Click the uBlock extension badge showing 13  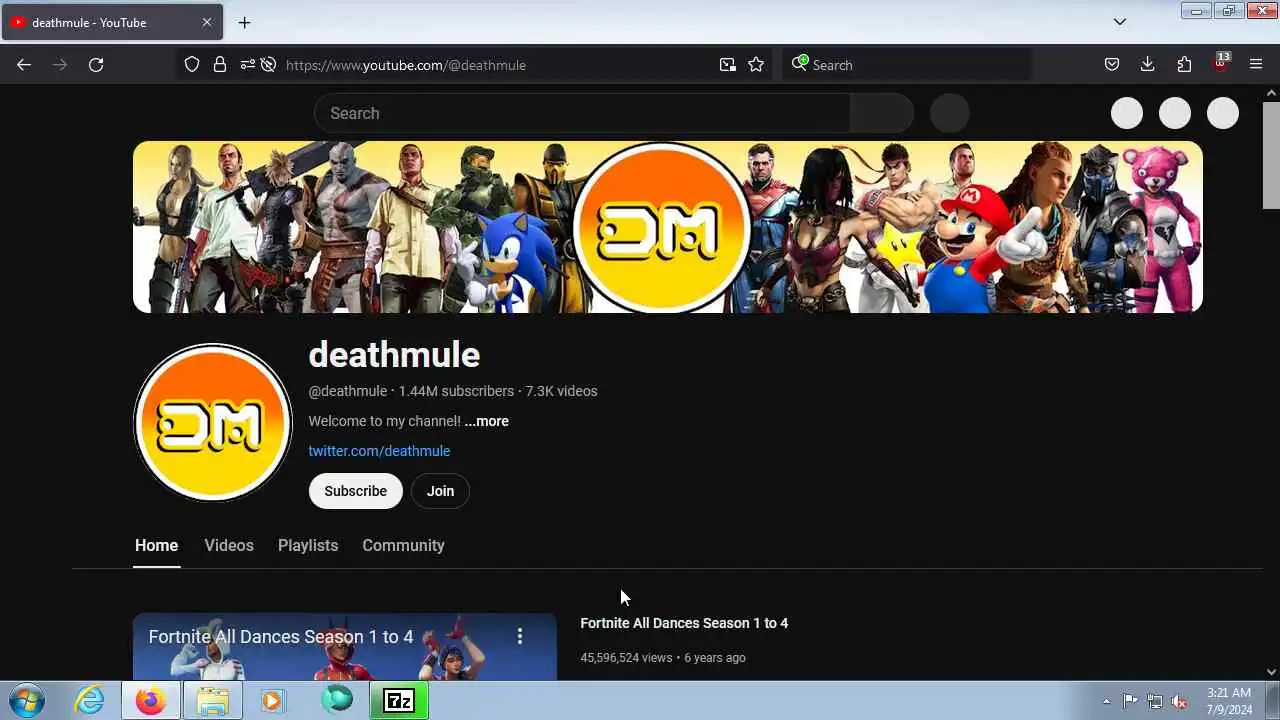(1220, 63)
